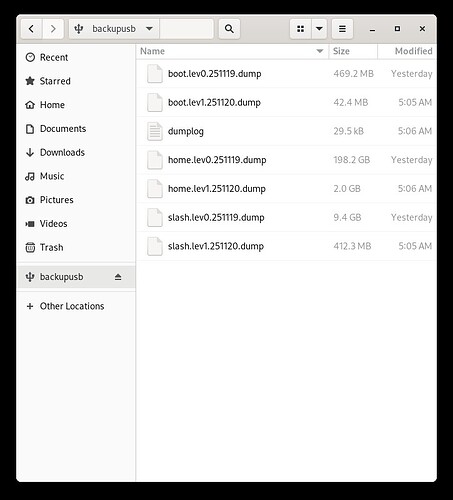Click the USB icon in the path bar

pyautogui.click(x=79, y=29)
